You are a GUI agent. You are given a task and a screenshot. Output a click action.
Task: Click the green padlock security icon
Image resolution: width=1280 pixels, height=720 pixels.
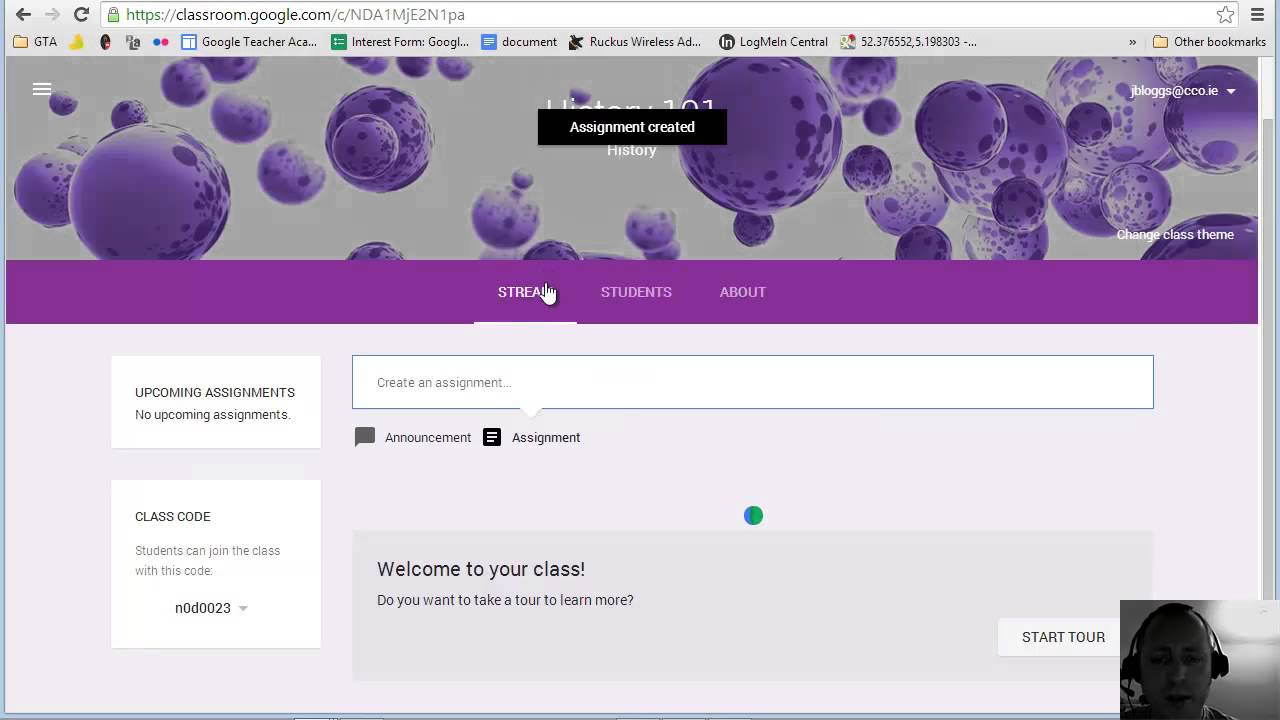point(114,15)
